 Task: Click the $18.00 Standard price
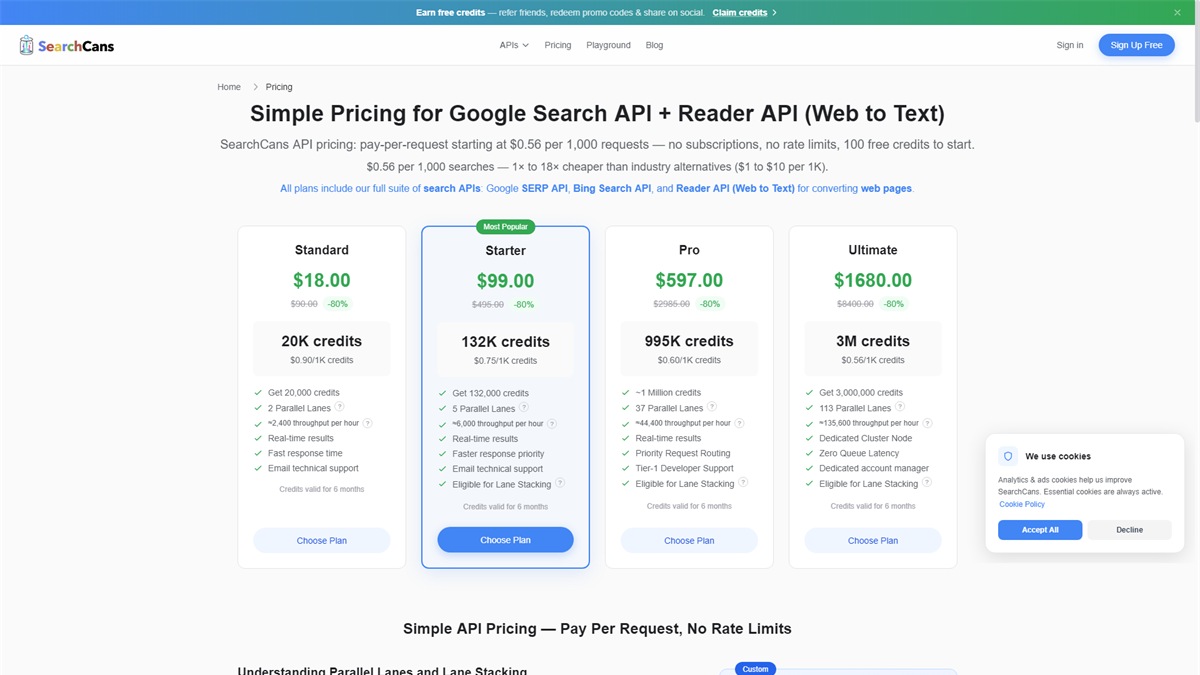point(322,281)
